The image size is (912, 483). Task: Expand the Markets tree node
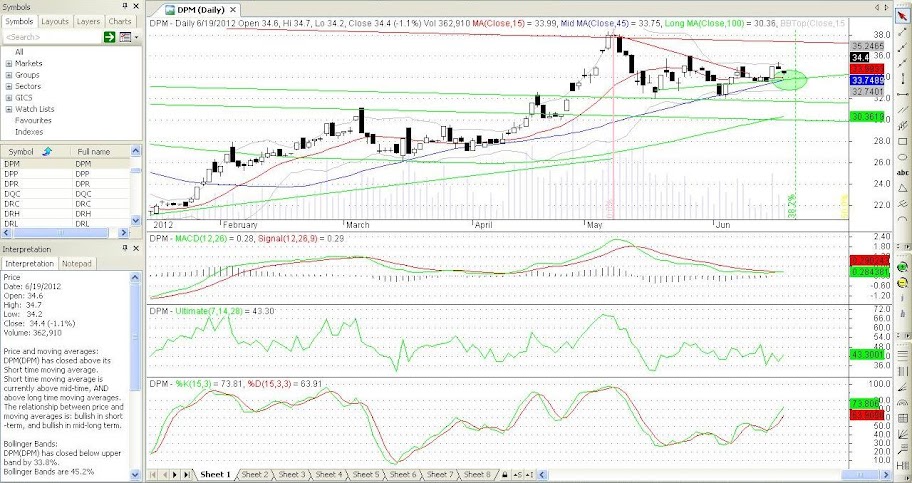pos(9,63)
